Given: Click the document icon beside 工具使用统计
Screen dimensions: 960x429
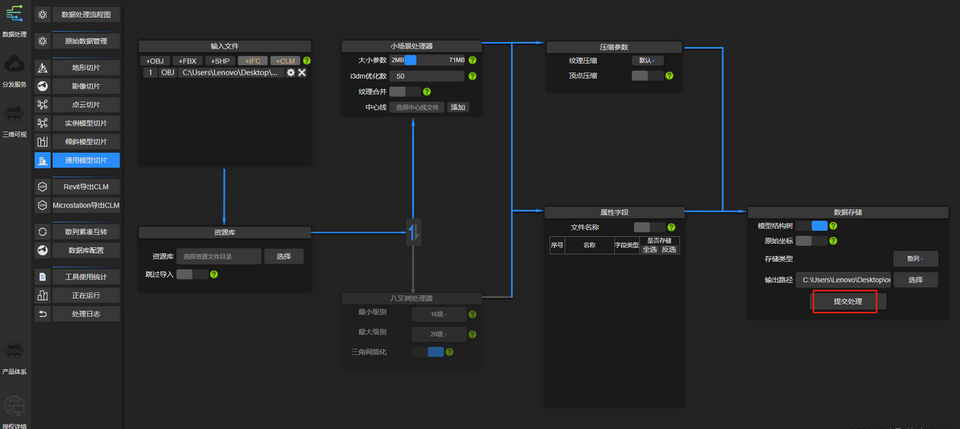Looking at the screenshot, I should tap(42, 277).
